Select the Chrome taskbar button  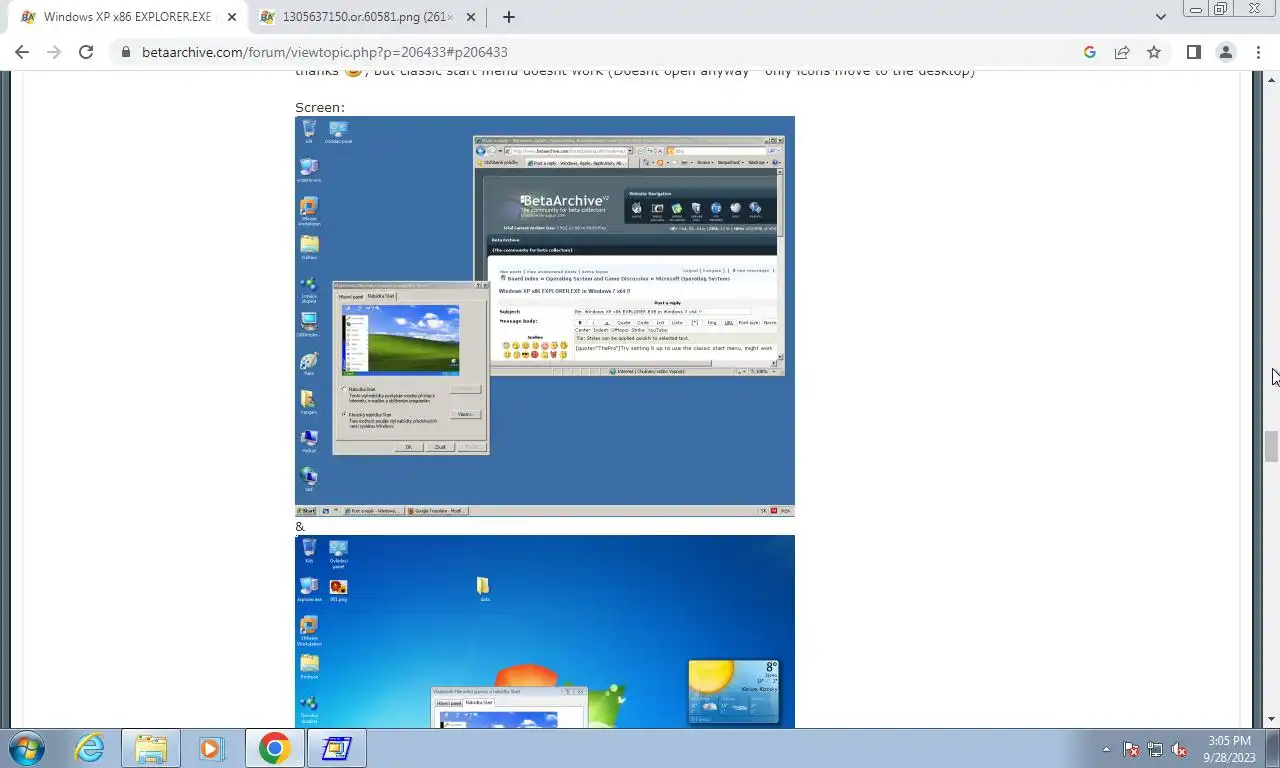coord(274,748)
